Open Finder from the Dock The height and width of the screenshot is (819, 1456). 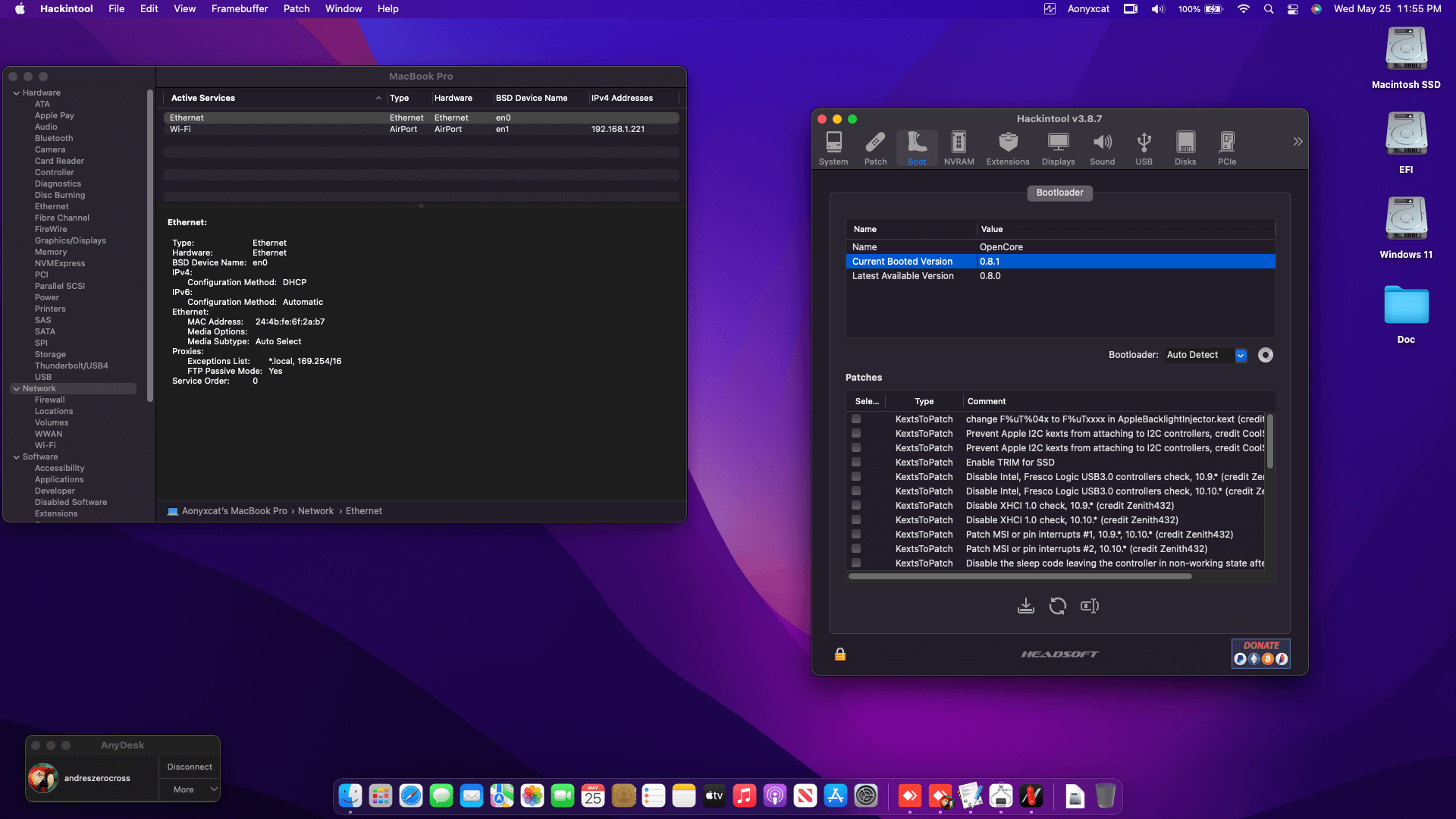[x=350, y=795]
